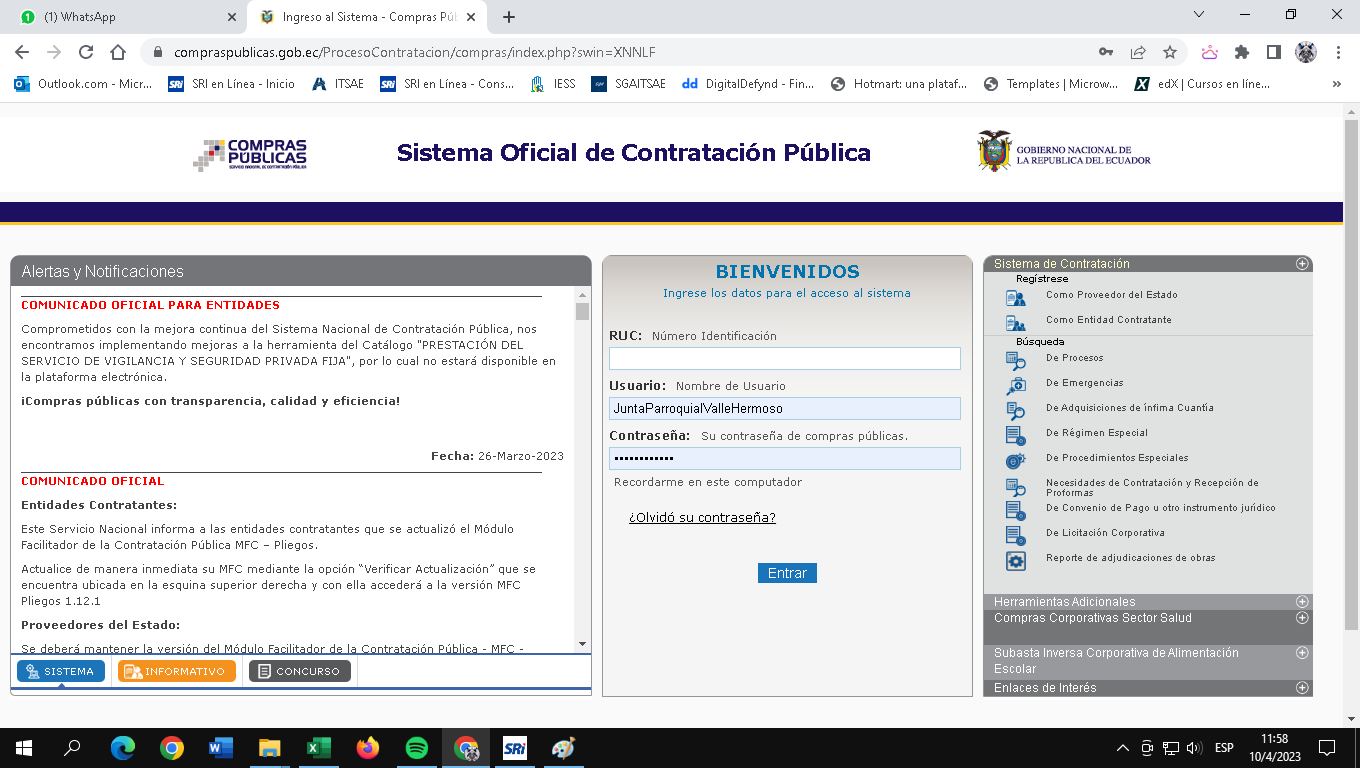This screenshot has width=1360, height=768.
Task: Expand the Compras Corporativas Sector Salud section
Action: [1302, 618]
